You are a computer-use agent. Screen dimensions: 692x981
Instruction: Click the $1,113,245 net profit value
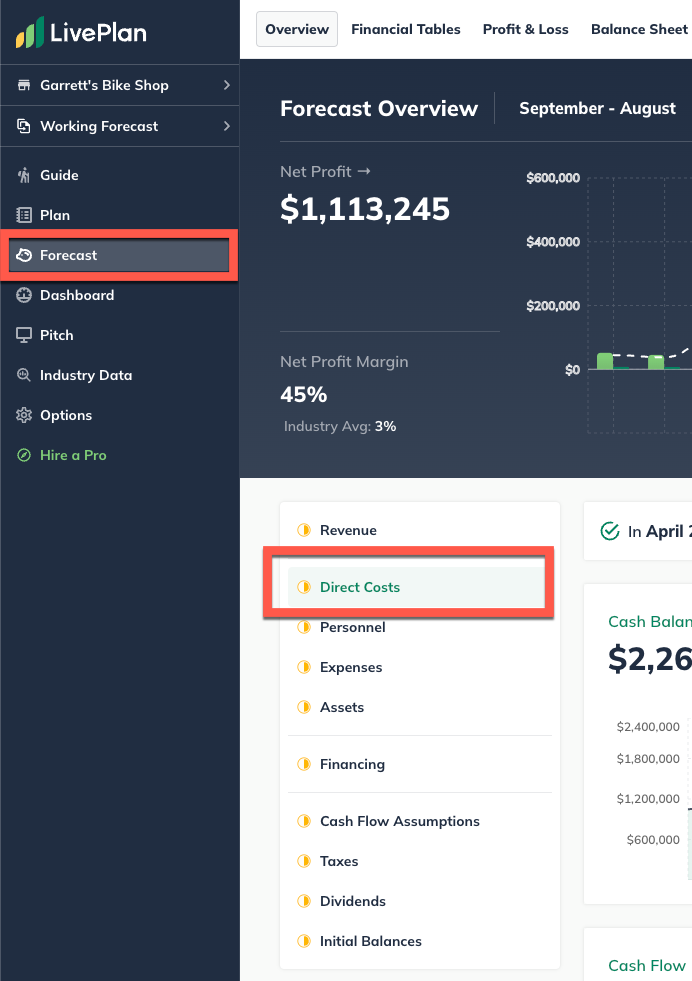pos(365,208)
